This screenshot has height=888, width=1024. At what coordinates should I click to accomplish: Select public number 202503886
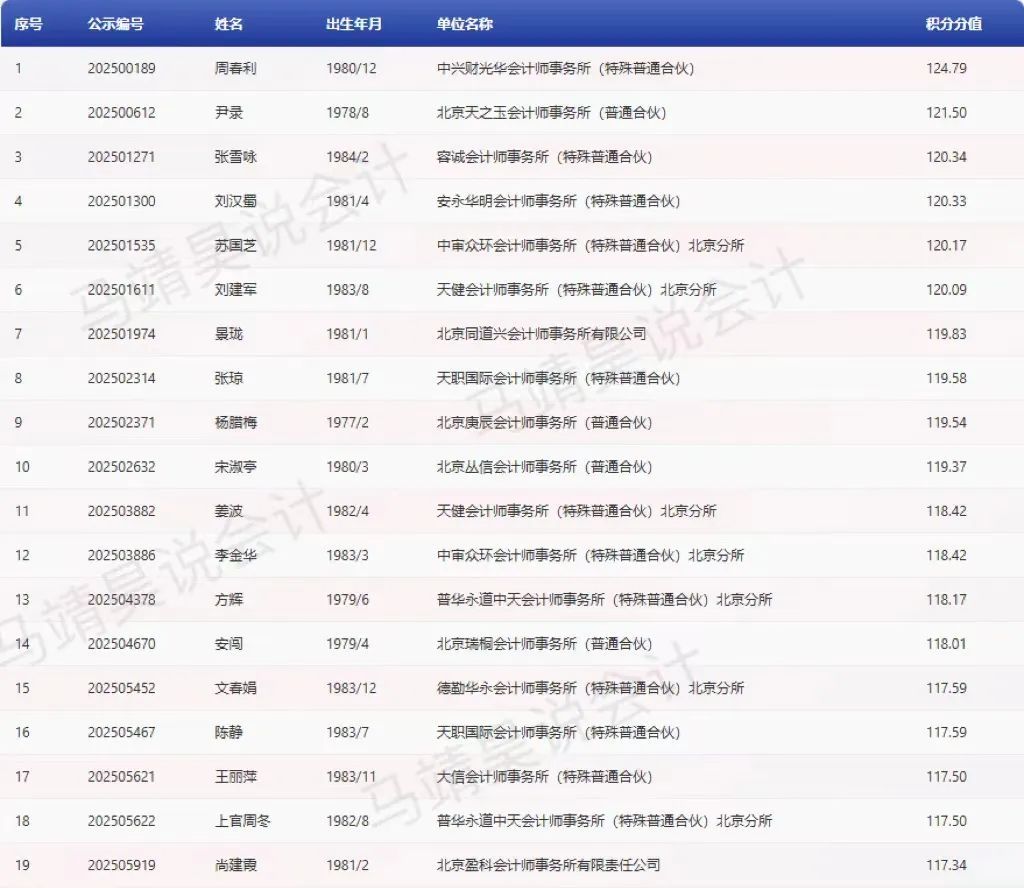coord(121,556)
